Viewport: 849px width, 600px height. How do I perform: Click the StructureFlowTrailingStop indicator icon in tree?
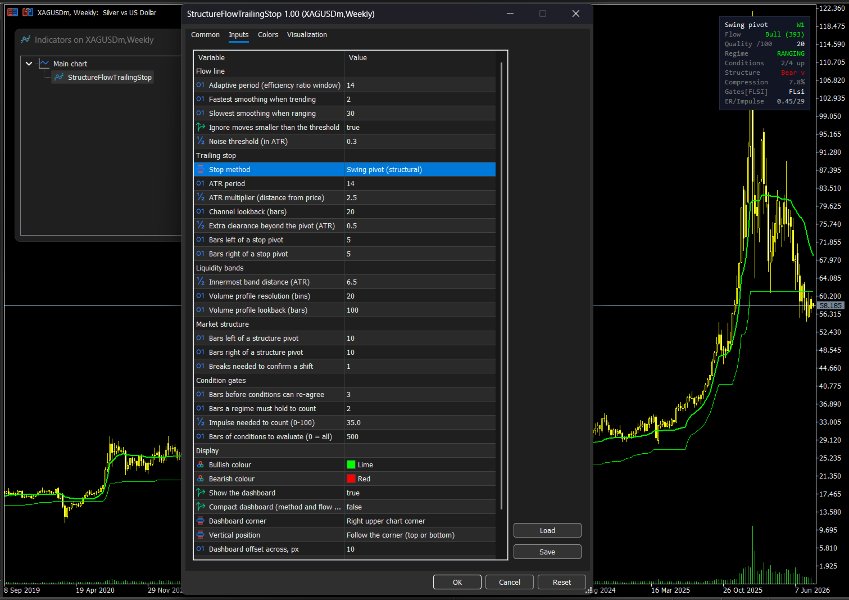59,77
